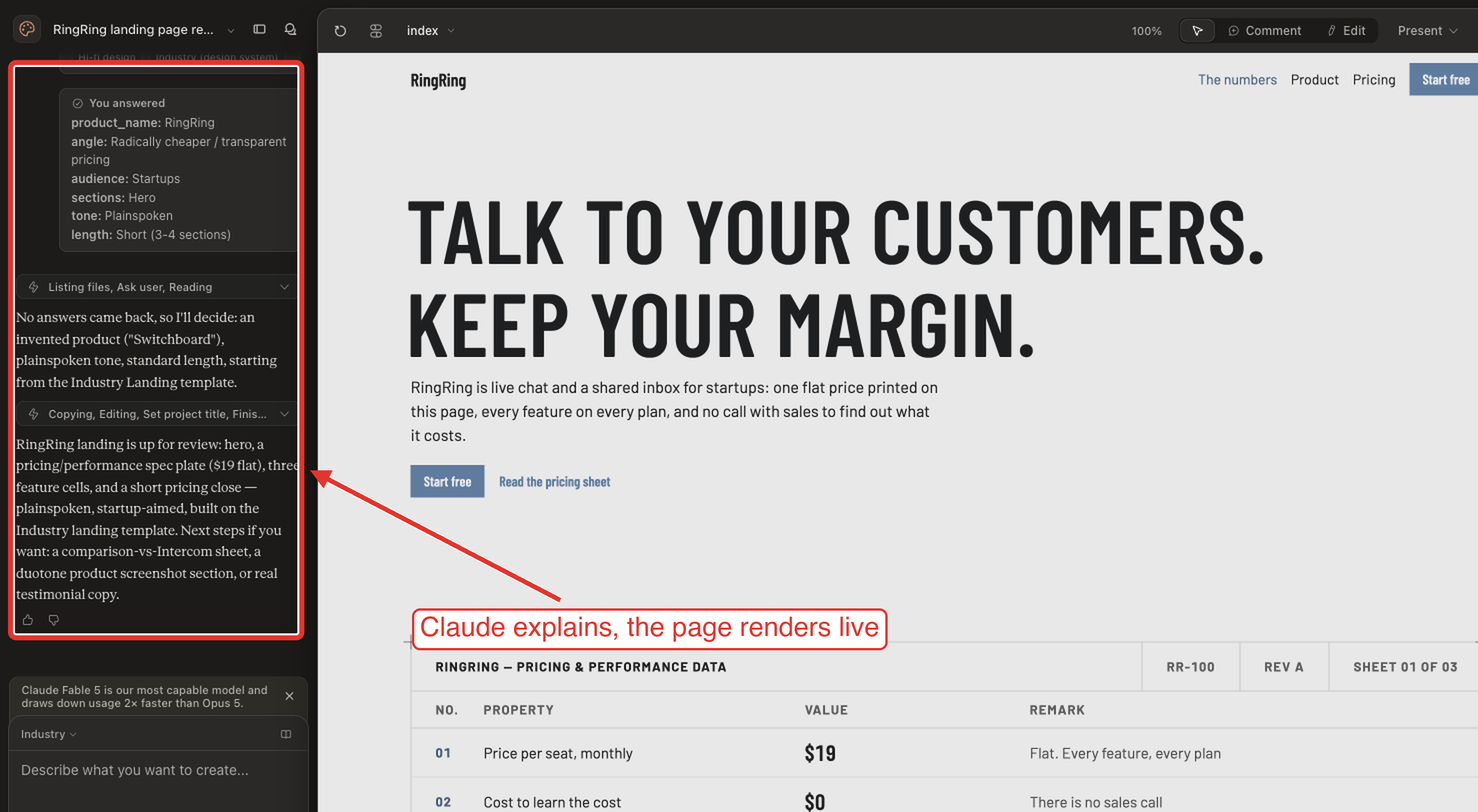Screen dimensions: 1478x812
Task: Open the chat bubbles icon
Action: [290, 30]
